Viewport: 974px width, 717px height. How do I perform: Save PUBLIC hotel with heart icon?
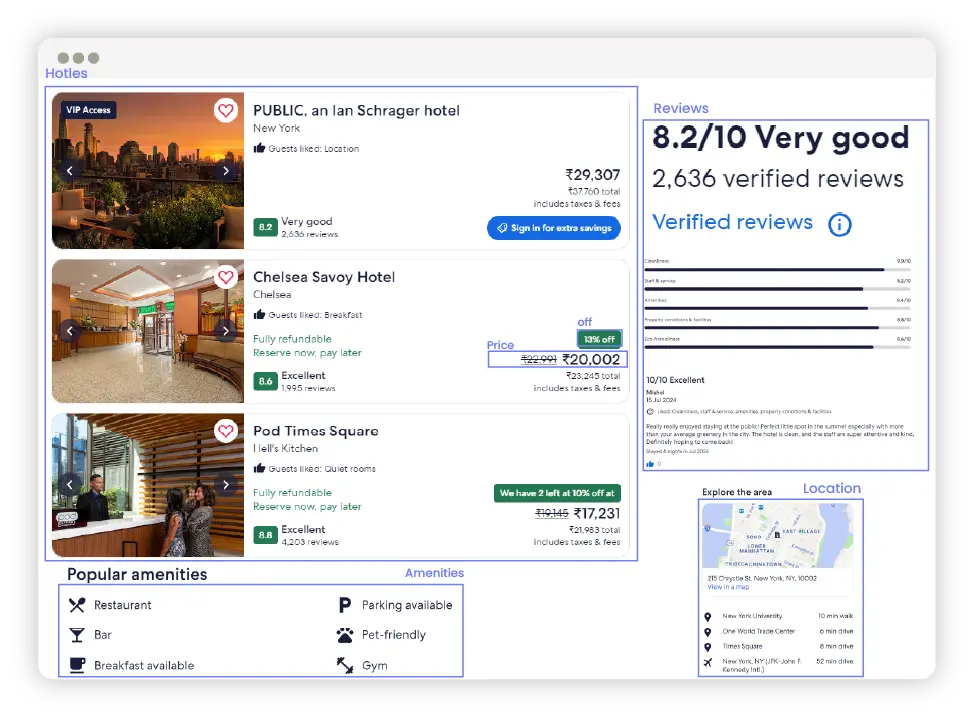[225, 111]
